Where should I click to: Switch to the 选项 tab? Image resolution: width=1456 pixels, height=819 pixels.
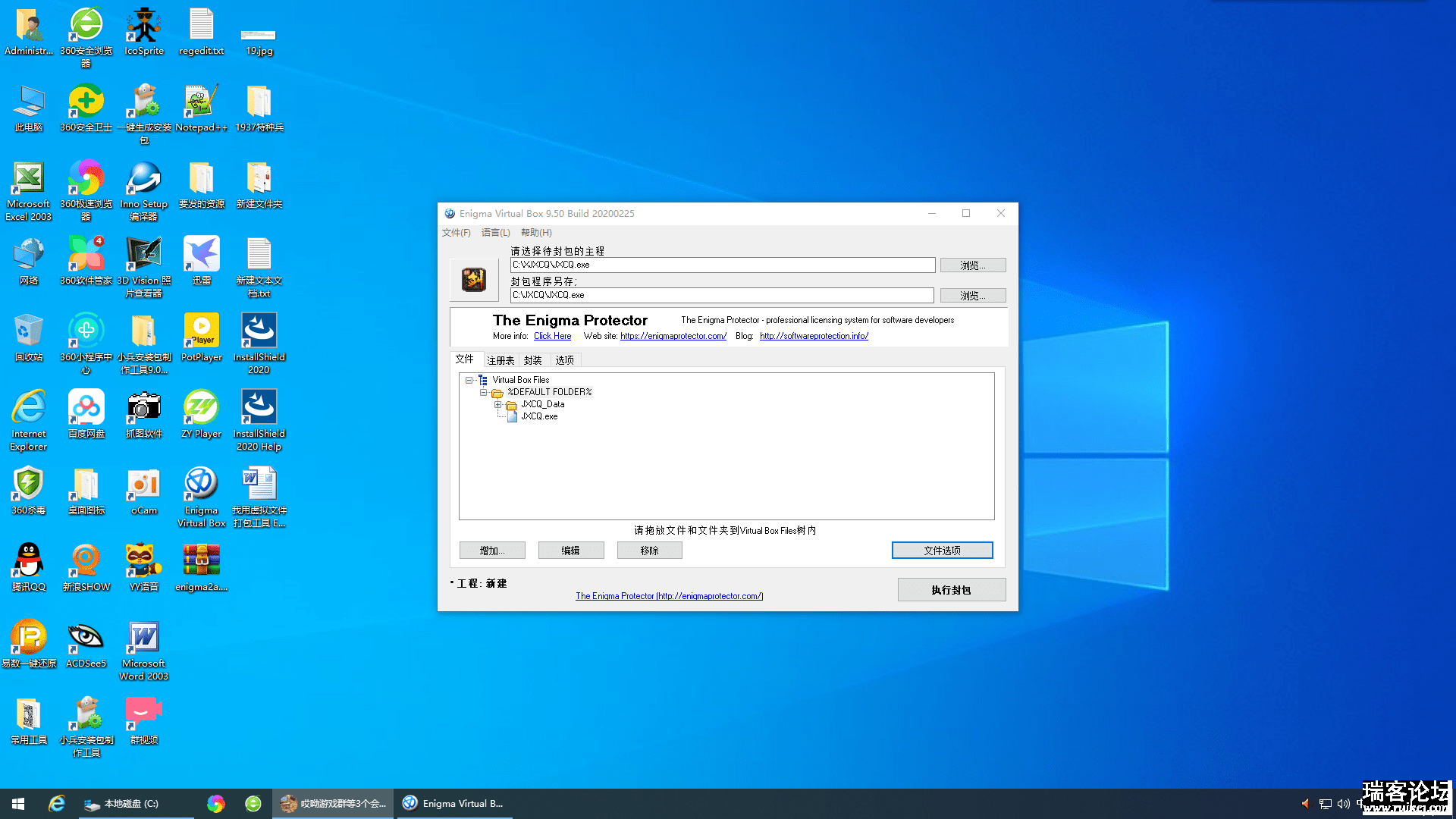pyautogui.click(x=565, y=360)
